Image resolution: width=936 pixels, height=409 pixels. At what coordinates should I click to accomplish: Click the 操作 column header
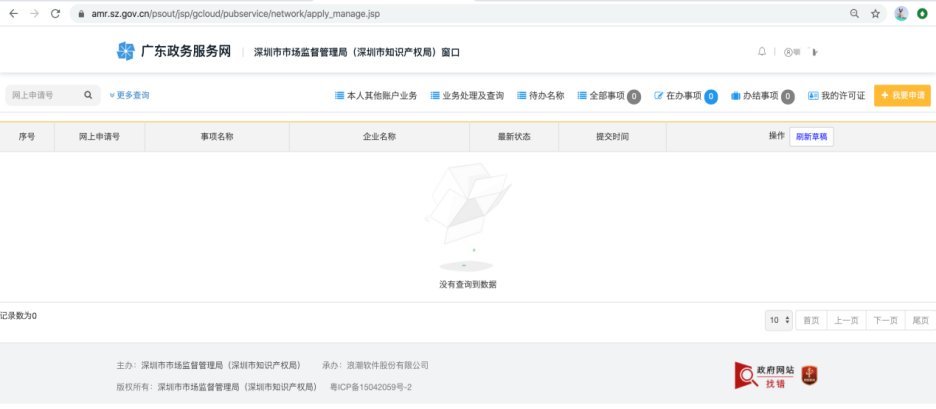776,136
